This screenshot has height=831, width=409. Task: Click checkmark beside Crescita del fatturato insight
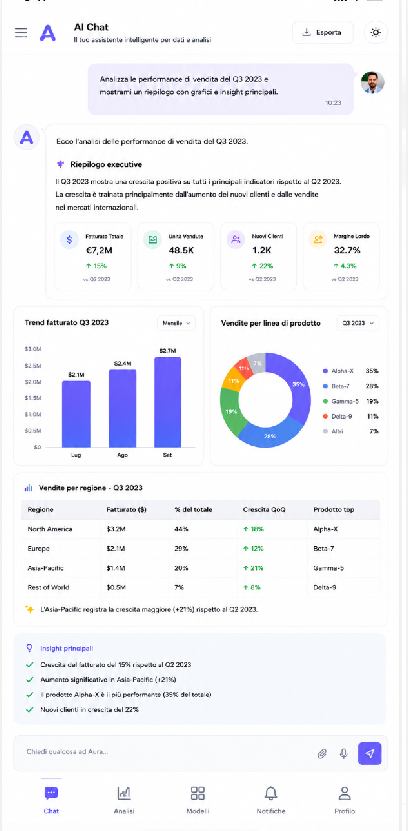coord(29,665)
